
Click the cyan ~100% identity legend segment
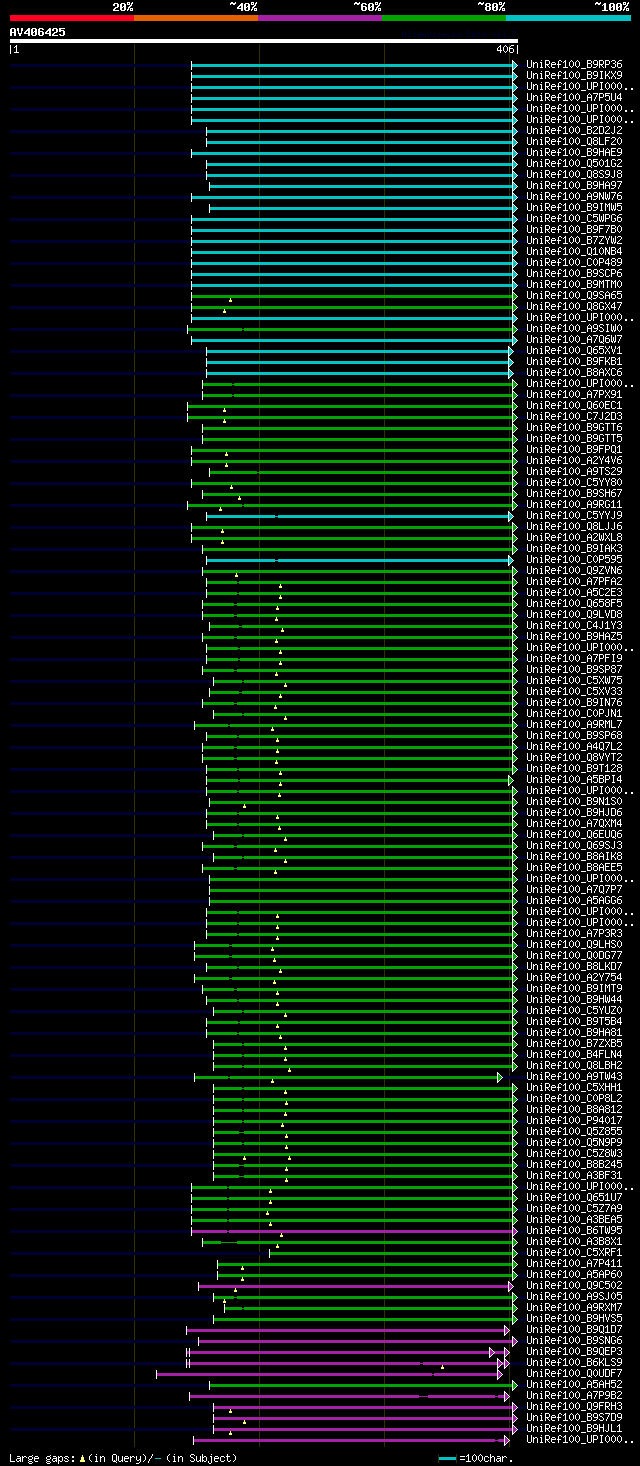(x=568, y=17)
